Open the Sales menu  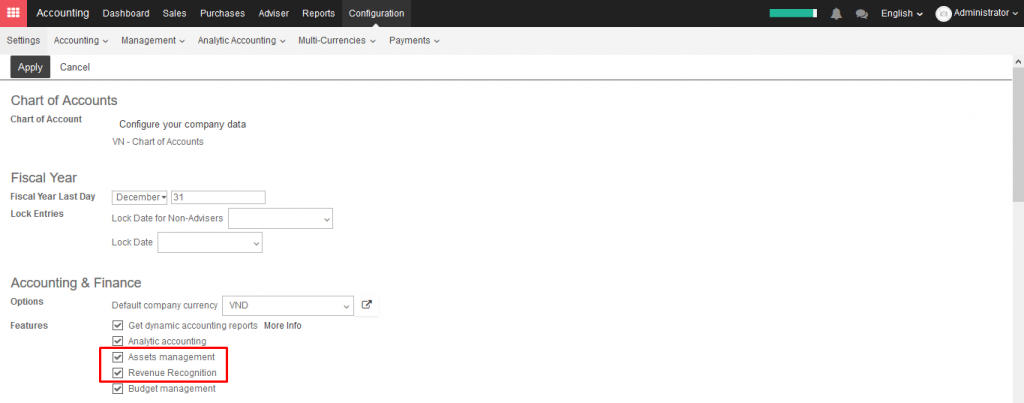click(174, 13)
